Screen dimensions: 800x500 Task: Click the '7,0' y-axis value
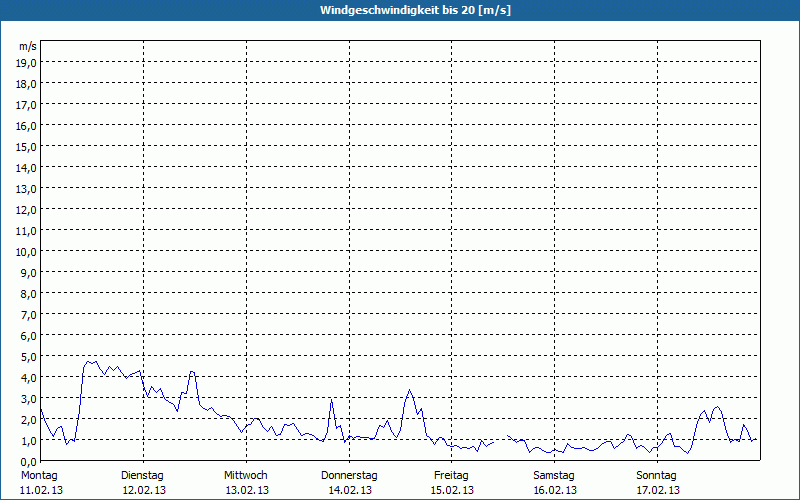(29, 315)
